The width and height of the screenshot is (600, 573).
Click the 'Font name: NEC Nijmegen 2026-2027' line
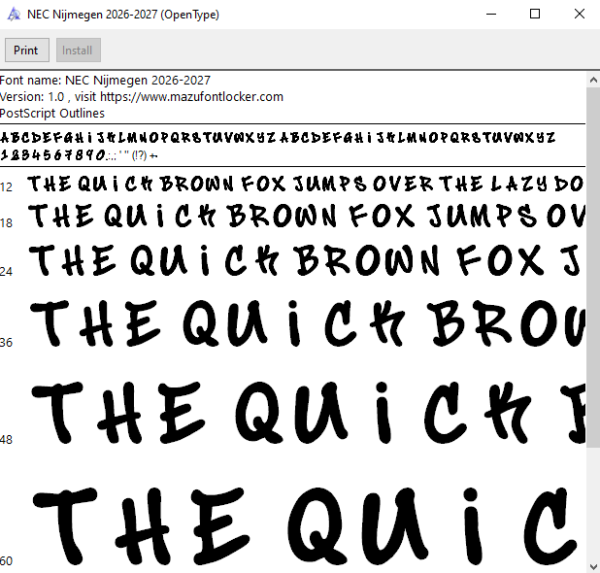(x=105, y=80)
